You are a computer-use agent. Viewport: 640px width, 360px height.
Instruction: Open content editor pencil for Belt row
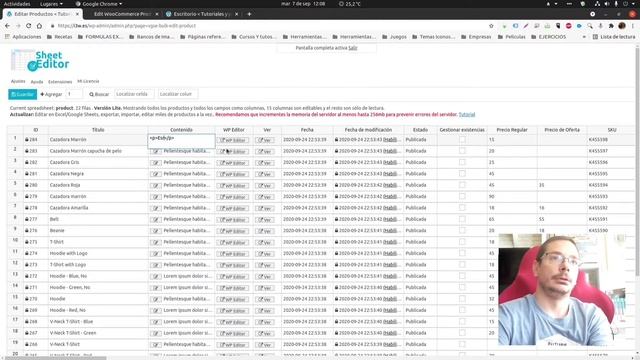(156, 220)
